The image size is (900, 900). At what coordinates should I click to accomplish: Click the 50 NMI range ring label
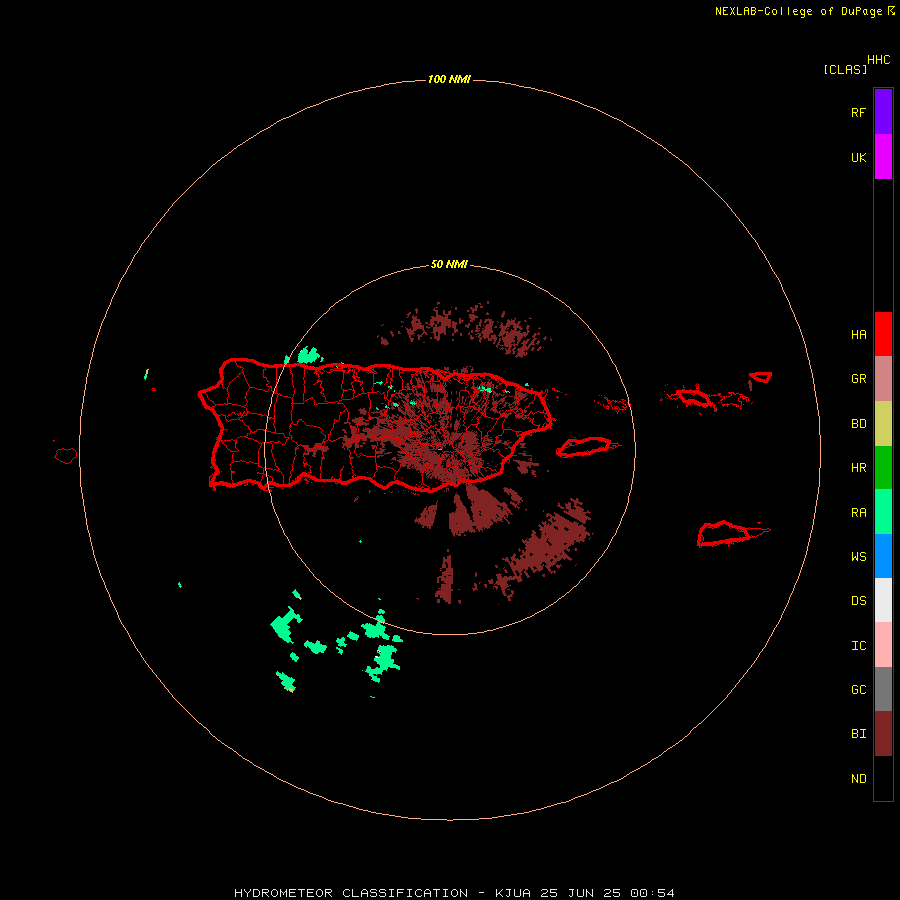(449, 265)
